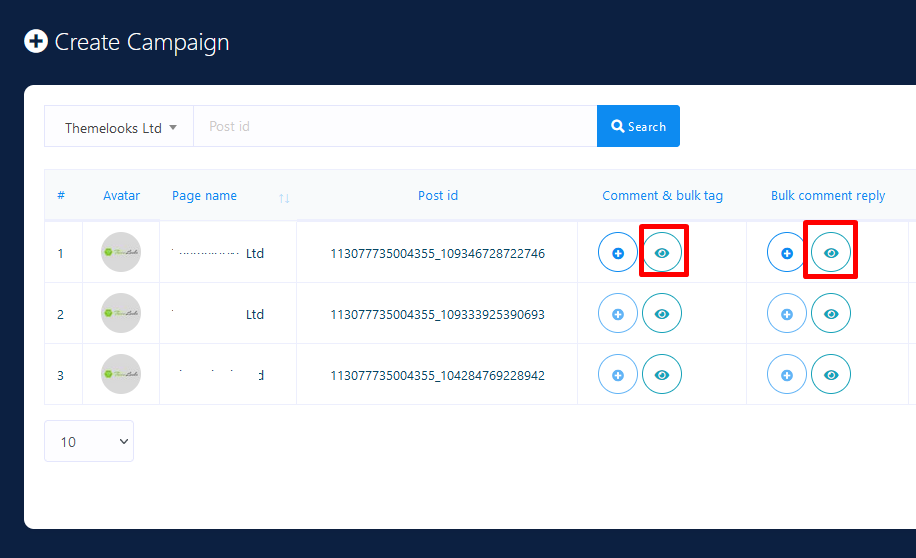Add comment & bulk tag for row 1
The image size is (916, 558).
point(618,253)
